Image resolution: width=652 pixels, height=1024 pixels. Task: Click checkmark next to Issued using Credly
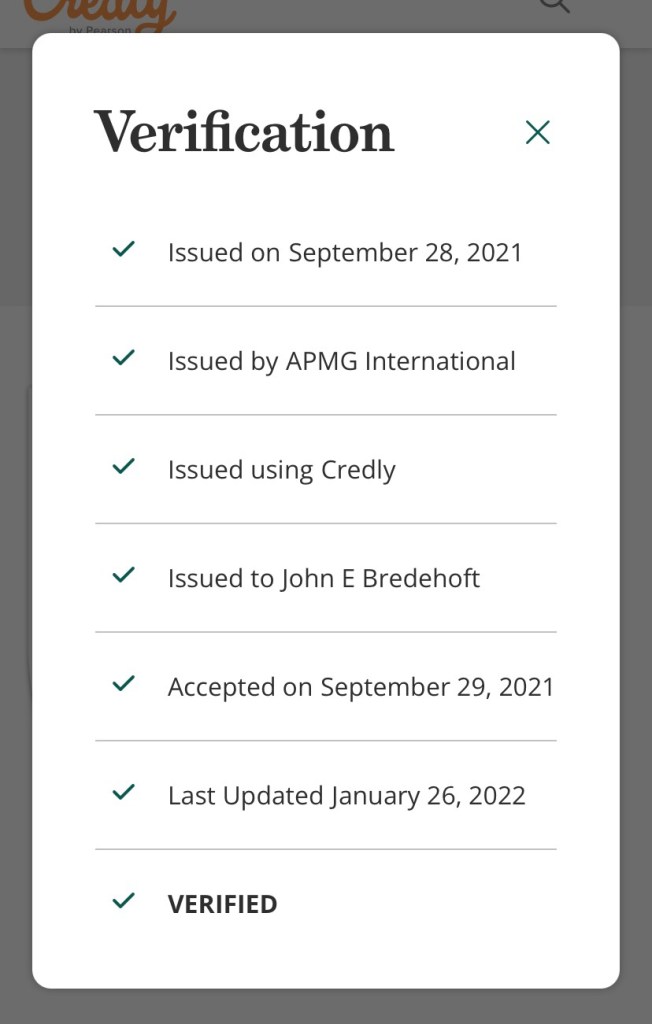[124, 467]
